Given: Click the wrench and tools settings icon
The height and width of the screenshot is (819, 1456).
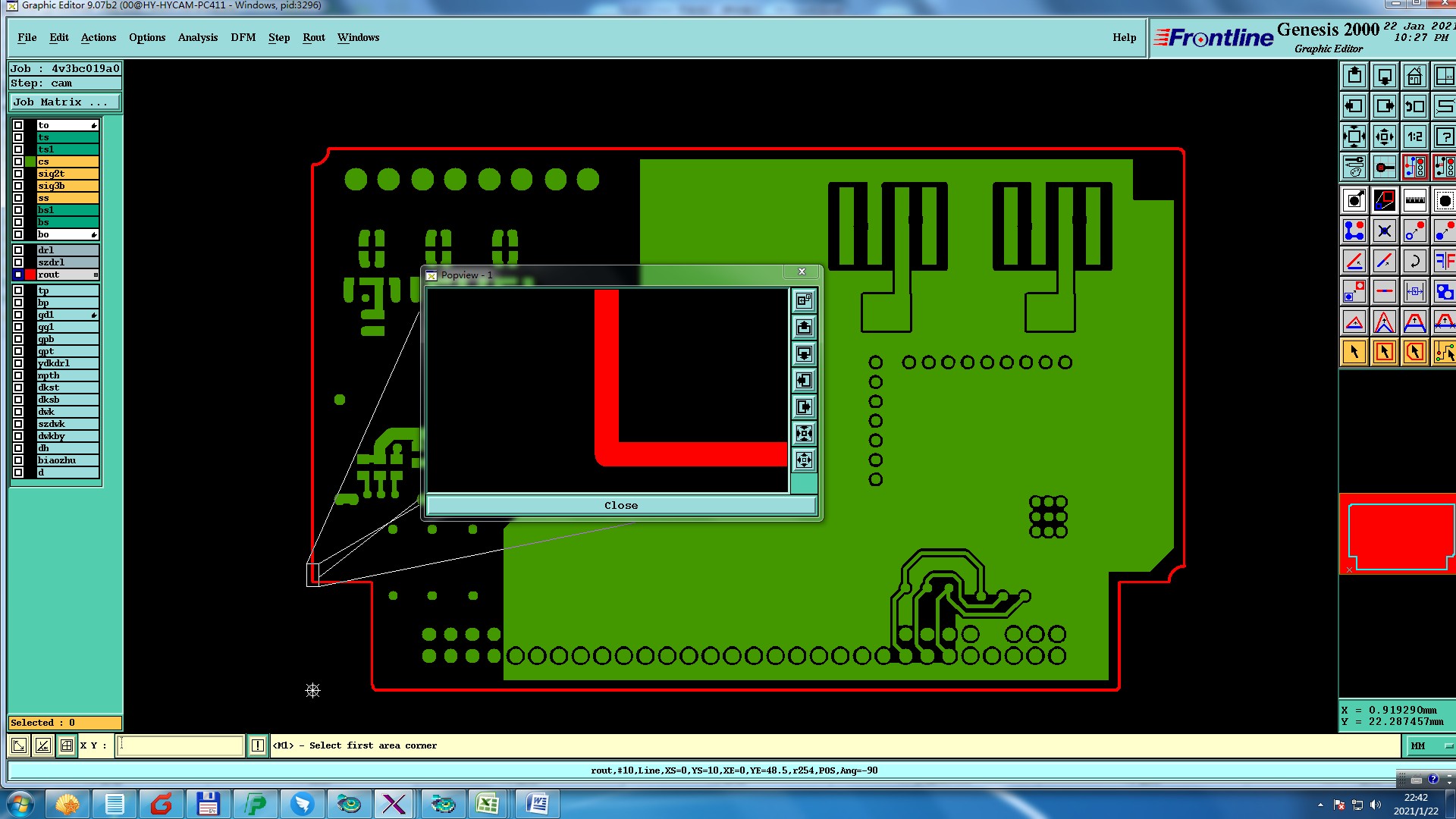Looking at the screenshot, I should click(1354, 167).
